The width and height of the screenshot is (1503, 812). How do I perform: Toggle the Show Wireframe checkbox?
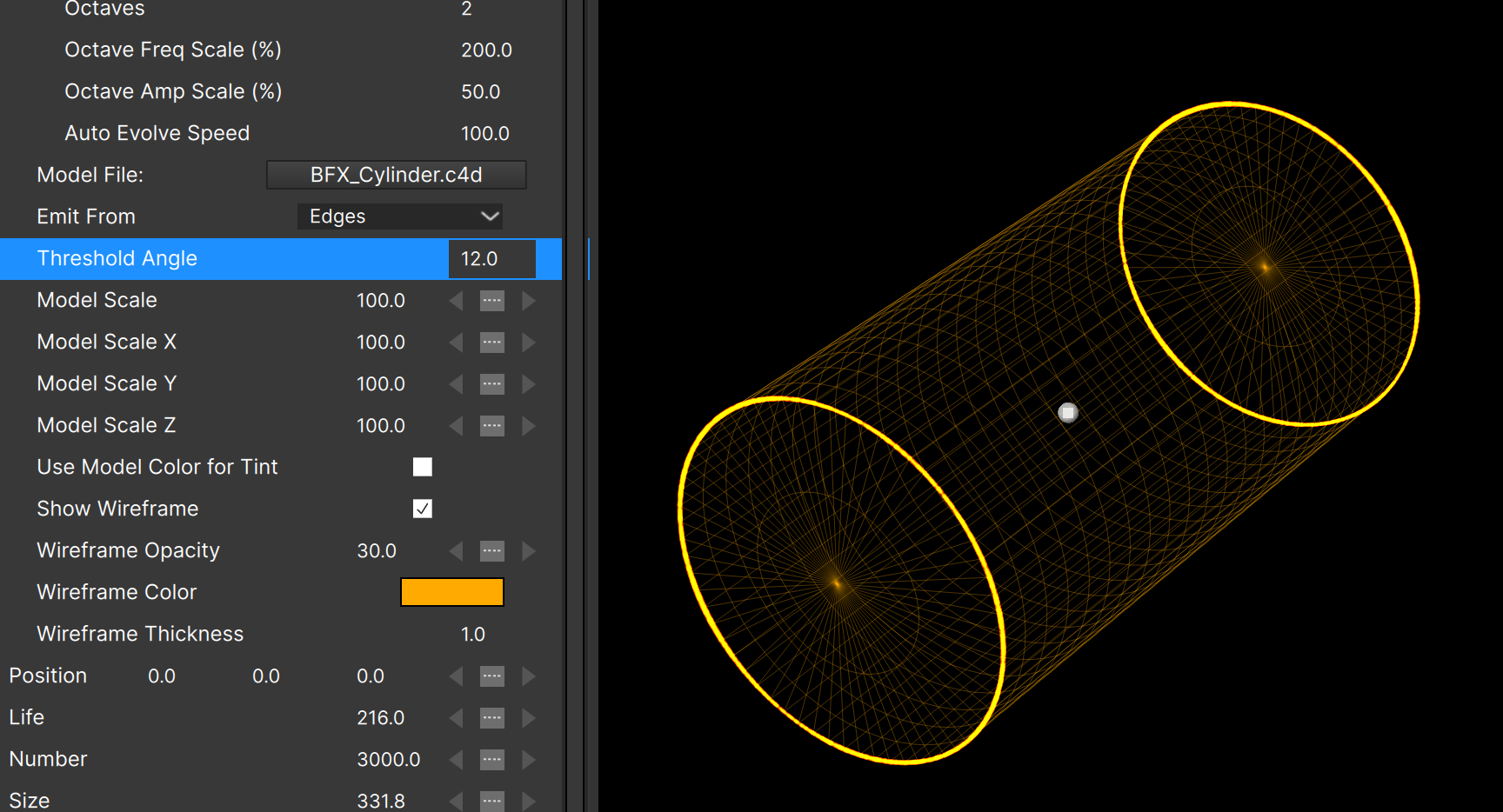[x=423, y=509]
